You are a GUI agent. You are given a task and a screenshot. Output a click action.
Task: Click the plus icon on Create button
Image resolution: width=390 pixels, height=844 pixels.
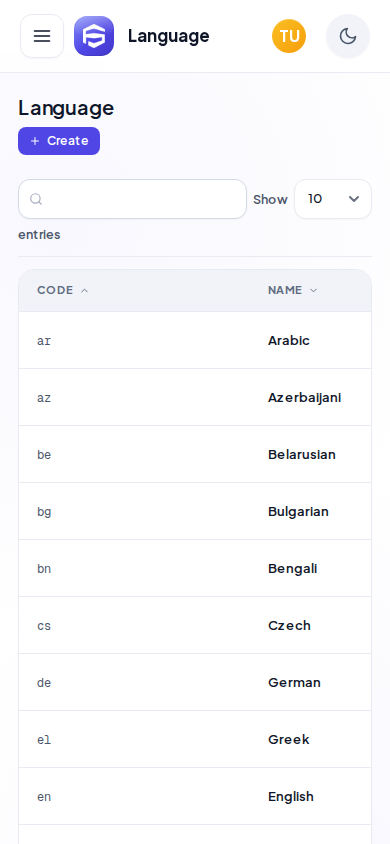point(35,141)
